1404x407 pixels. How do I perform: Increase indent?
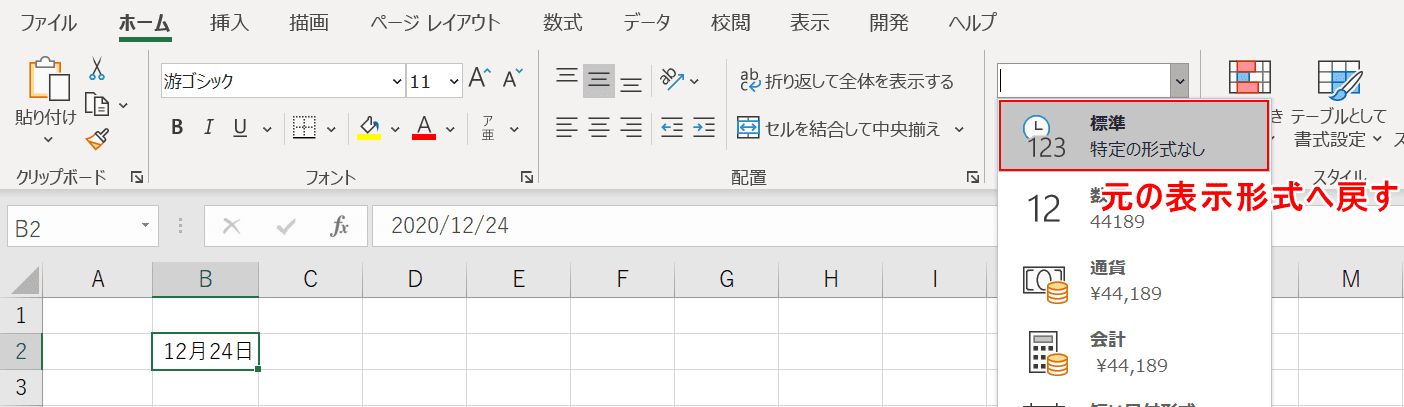[x=704, y=127]
